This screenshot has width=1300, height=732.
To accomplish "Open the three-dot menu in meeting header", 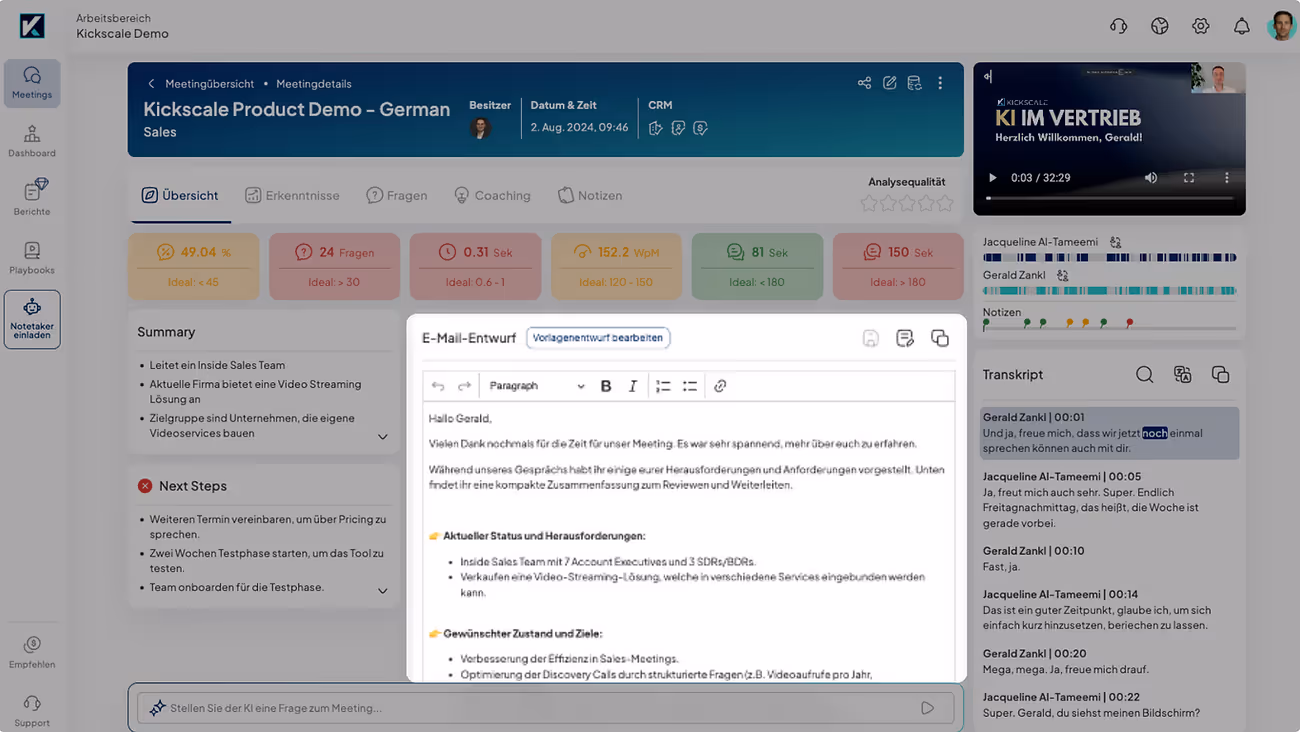I will point(940,83).
